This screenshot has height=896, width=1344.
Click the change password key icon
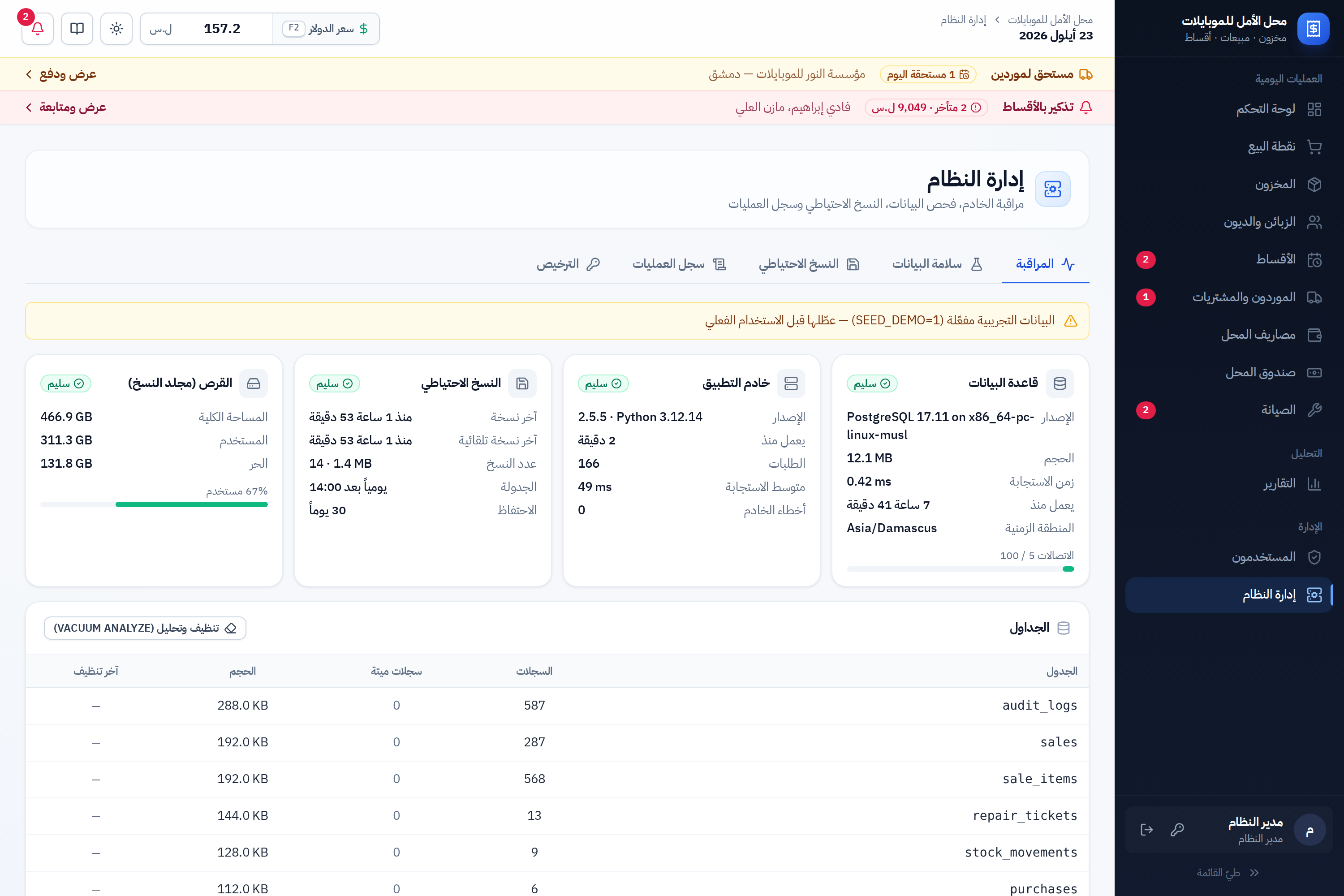1177,830
